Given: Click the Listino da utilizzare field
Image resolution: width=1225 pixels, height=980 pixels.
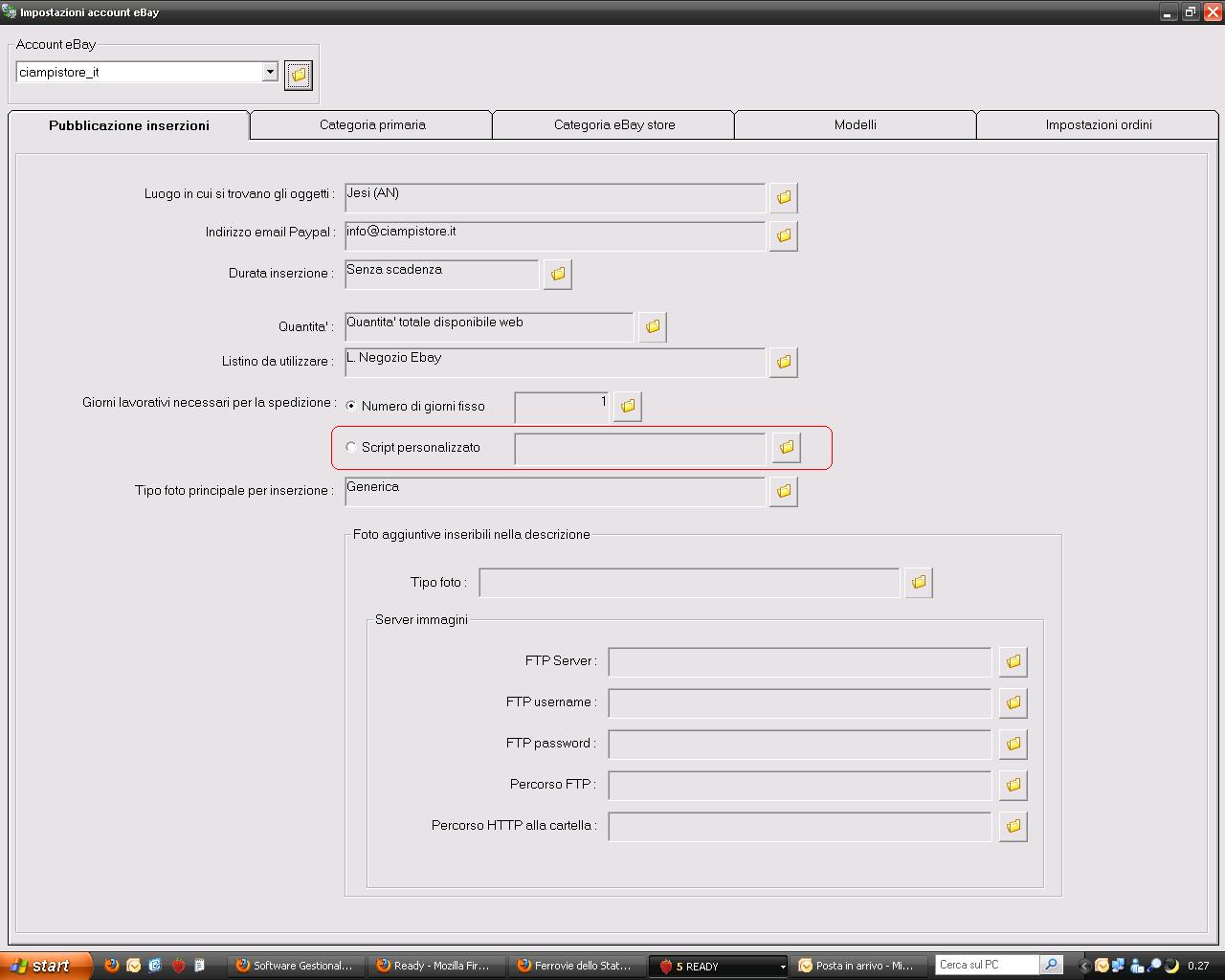Looking at the screenshot, I should pos(555,362).
